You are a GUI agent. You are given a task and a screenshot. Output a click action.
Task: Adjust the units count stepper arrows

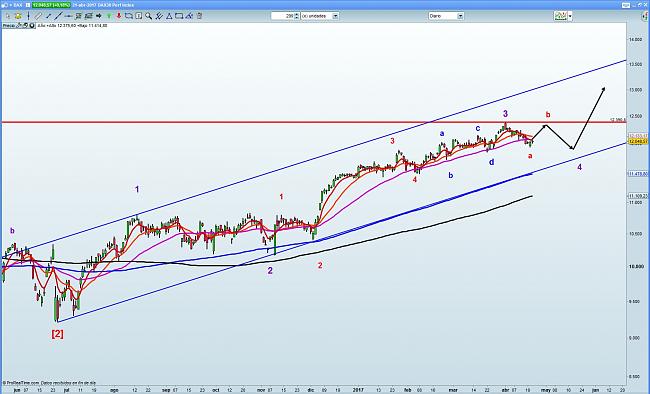click(x=297, y=16)
